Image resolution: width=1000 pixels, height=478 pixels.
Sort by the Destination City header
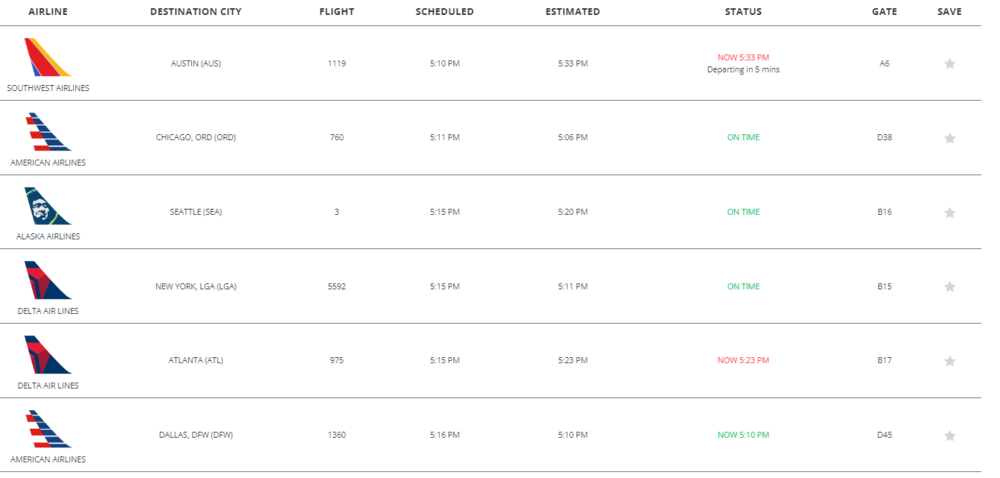click(x=196, y=12)
